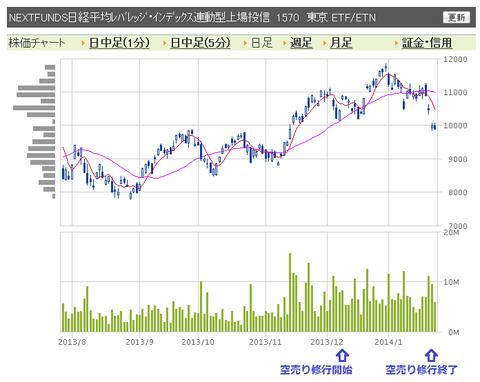Switch to the 月足 monthly chart
This screenshot has height=382, width=480.
coord(341,43)
